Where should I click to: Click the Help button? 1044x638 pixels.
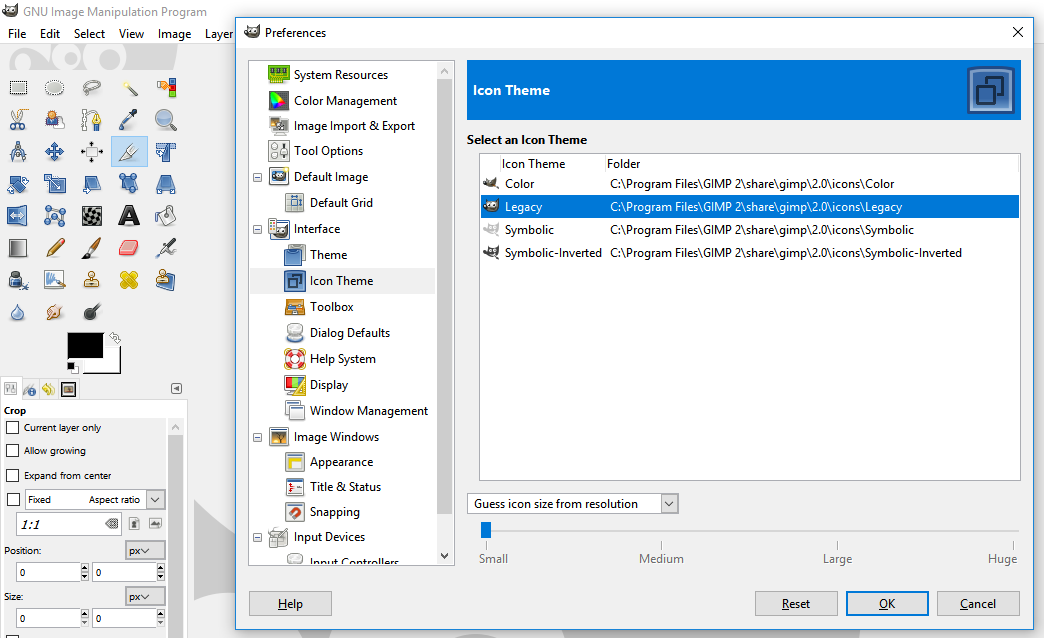(290, 604)
